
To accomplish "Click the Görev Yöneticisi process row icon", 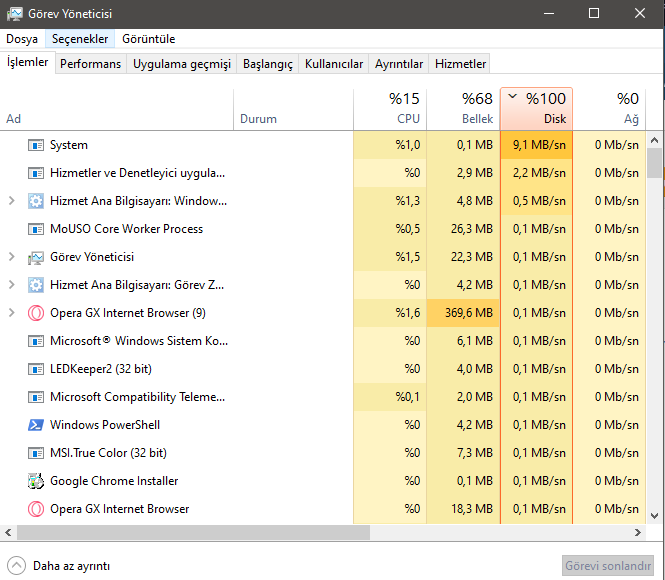I will click(x=36, y=257).
